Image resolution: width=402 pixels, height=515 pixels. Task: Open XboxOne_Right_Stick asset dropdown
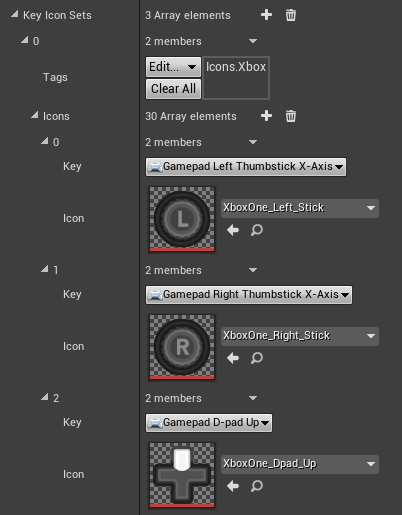pyautogui.click(x=300, y=336)
